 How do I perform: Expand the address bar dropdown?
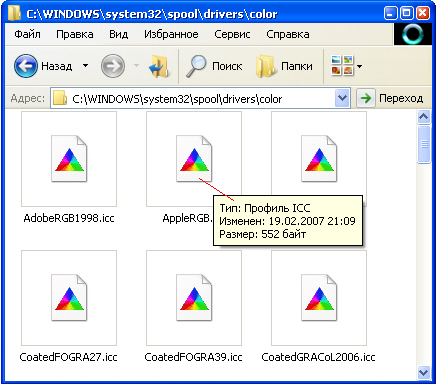point(342,98)
